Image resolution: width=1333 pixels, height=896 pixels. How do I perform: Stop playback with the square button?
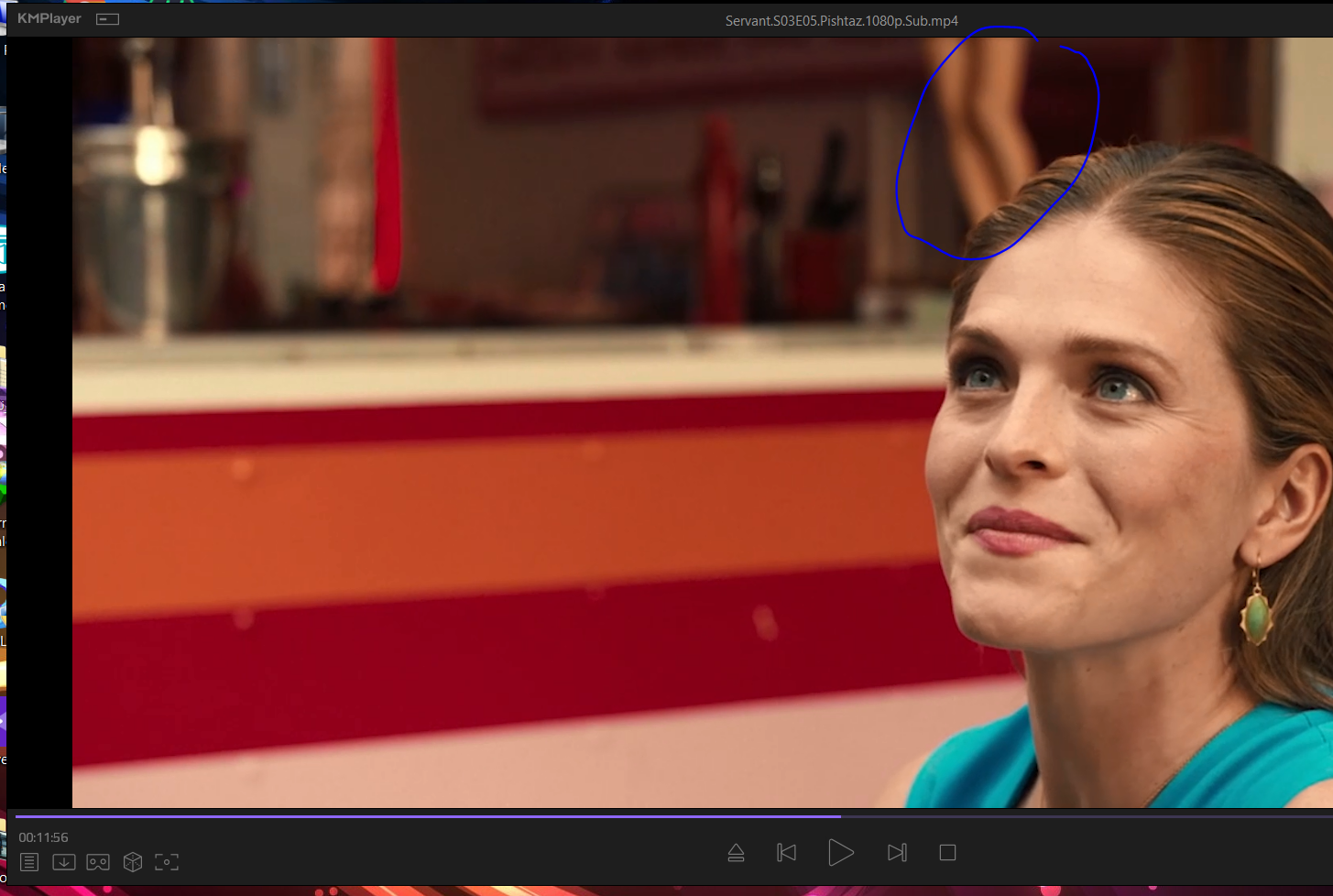(947, 853)
